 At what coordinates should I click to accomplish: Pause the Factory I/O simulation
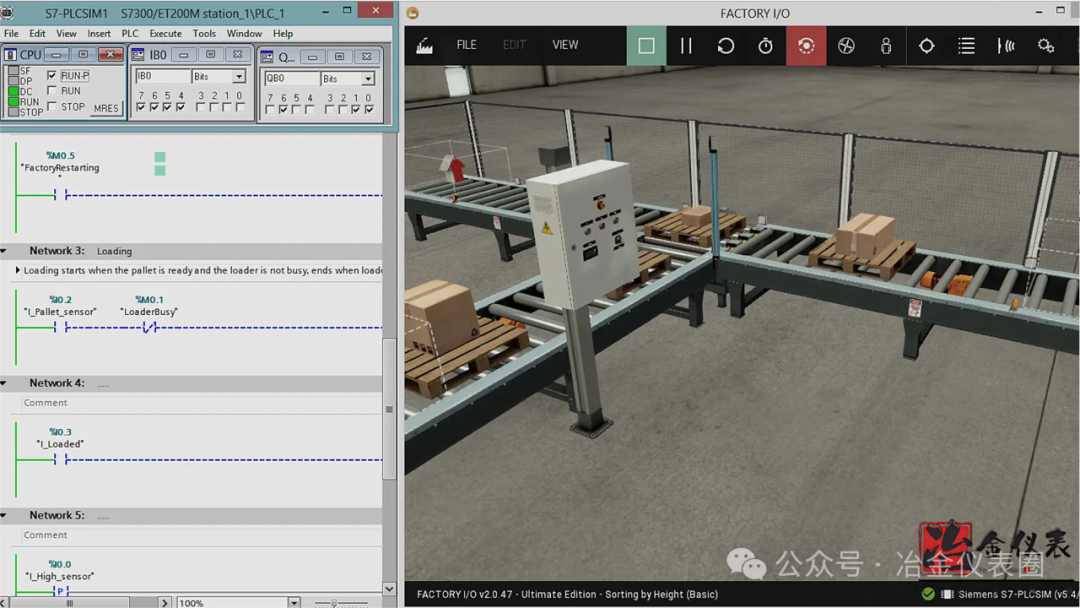coord(686,45)
